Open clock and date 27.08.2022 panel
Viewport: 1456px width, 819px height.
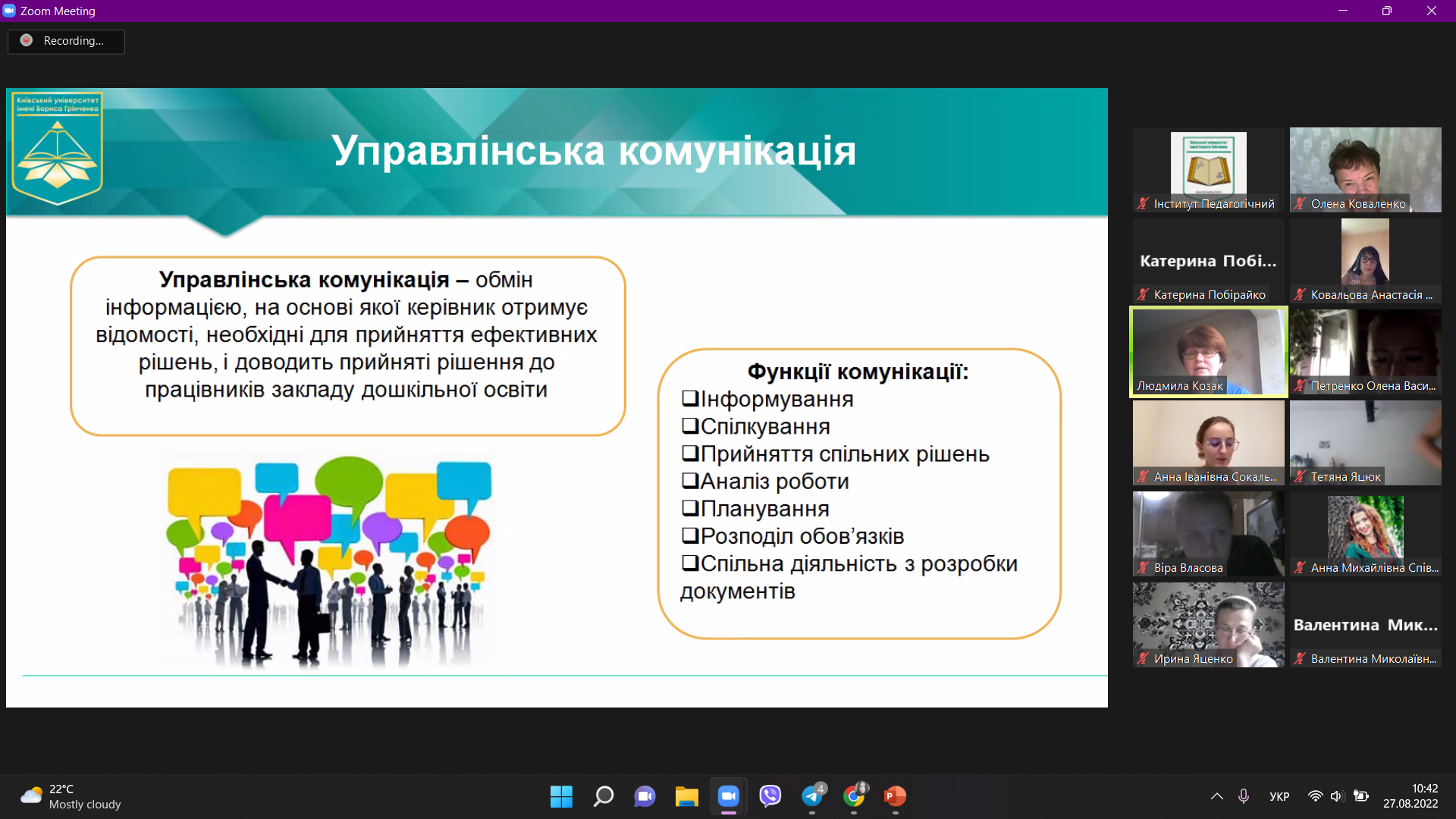pyautogui.click(x=1410, y=796)
